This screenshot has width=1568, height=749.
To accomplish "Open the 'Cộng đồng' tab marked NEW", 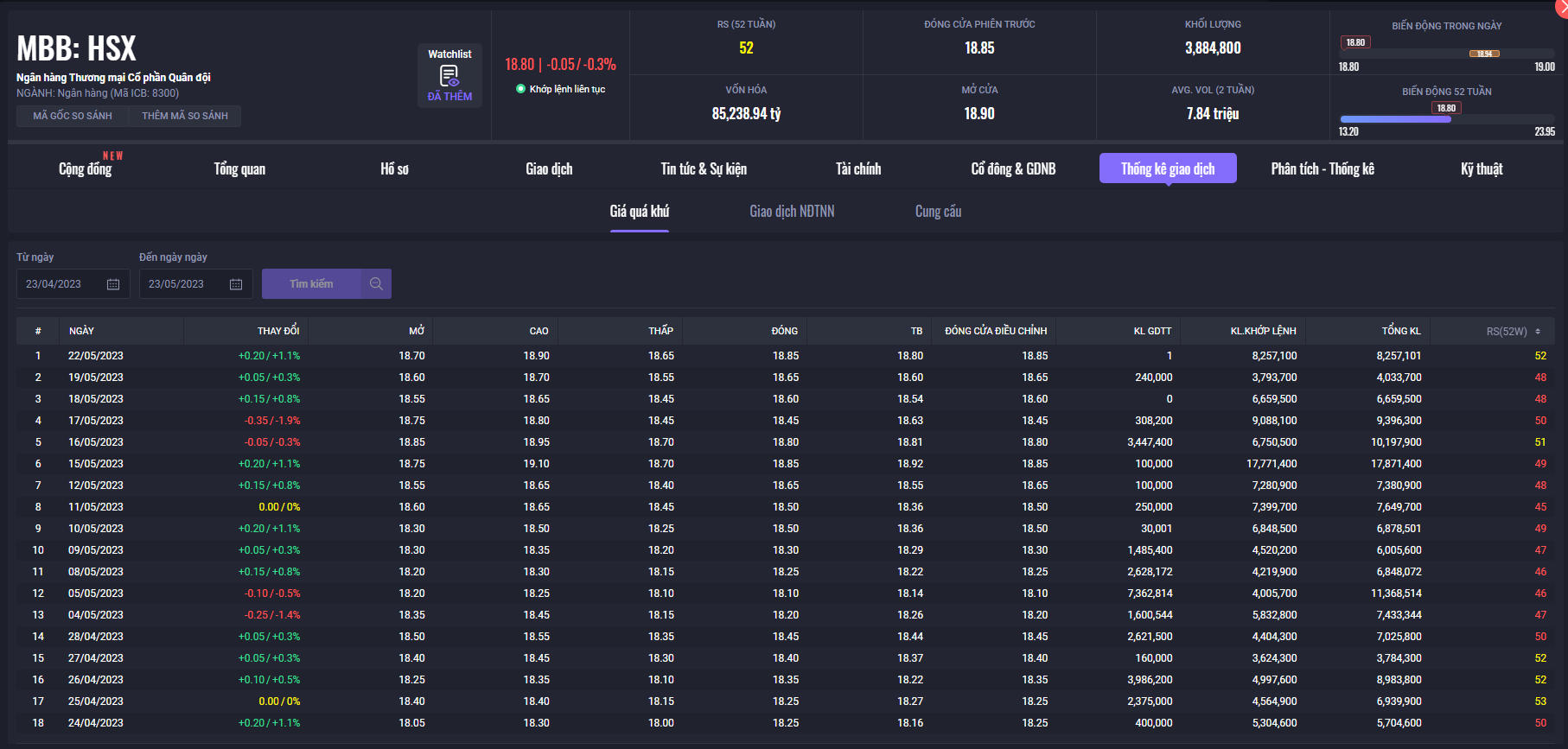I will click(86, 168).
